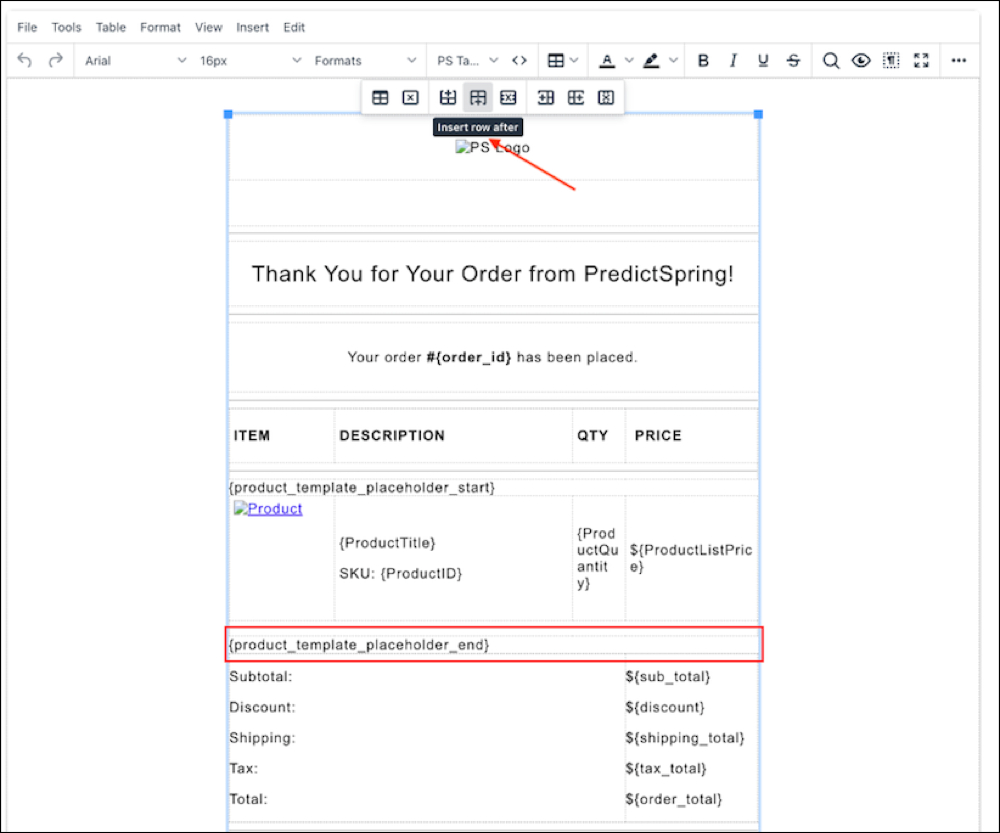Click the {ProductTitle} placeholder
Screen dimensions: 1000x833
click(x=387, y=543)
